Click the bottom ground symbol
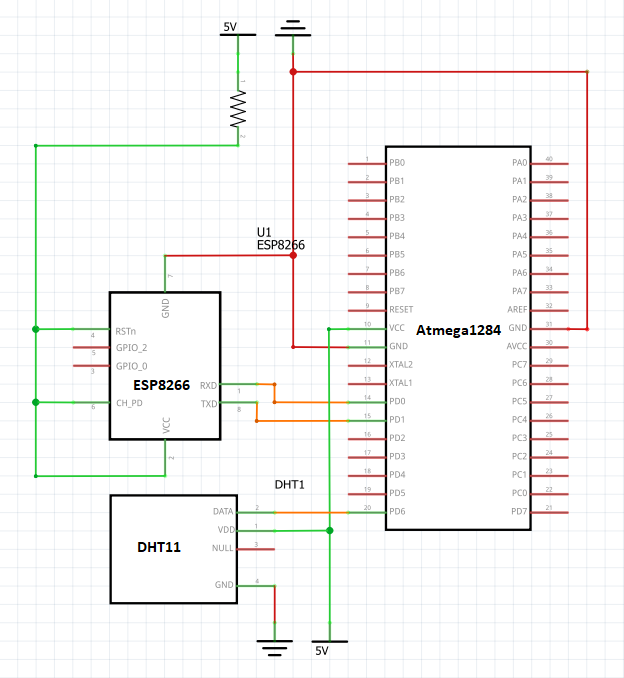 tap(275, 648)
